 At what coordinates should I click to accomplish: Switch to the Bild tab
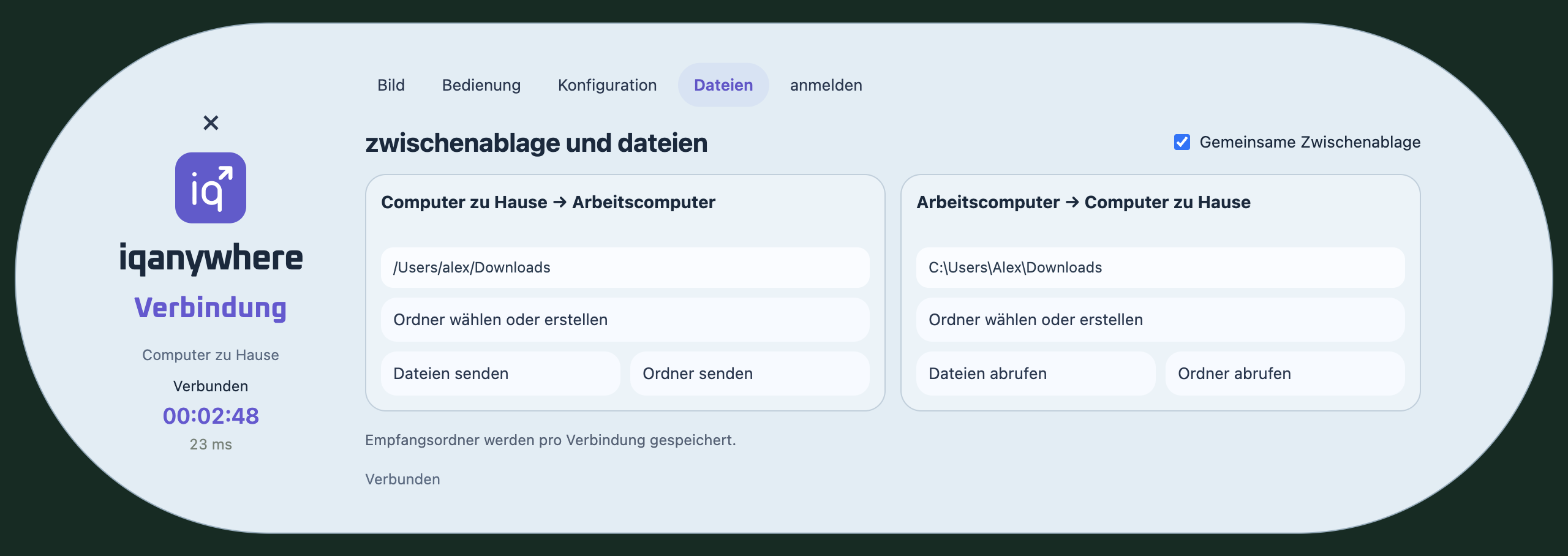pyautogui.click(x=391, y=85)
